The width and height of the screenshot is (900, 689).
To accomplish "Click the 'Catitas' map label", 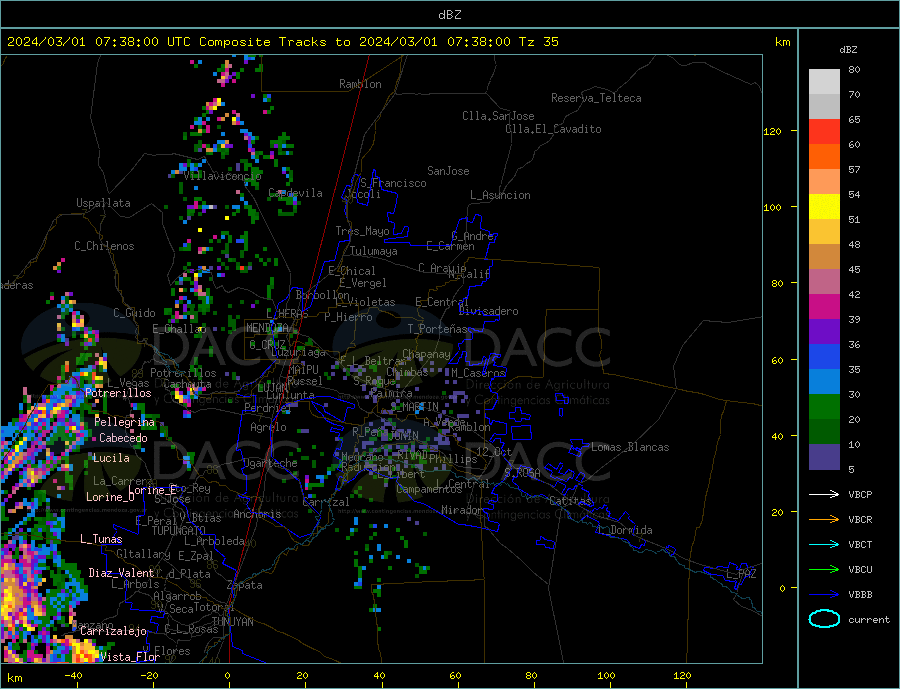I will pos(570,501).
